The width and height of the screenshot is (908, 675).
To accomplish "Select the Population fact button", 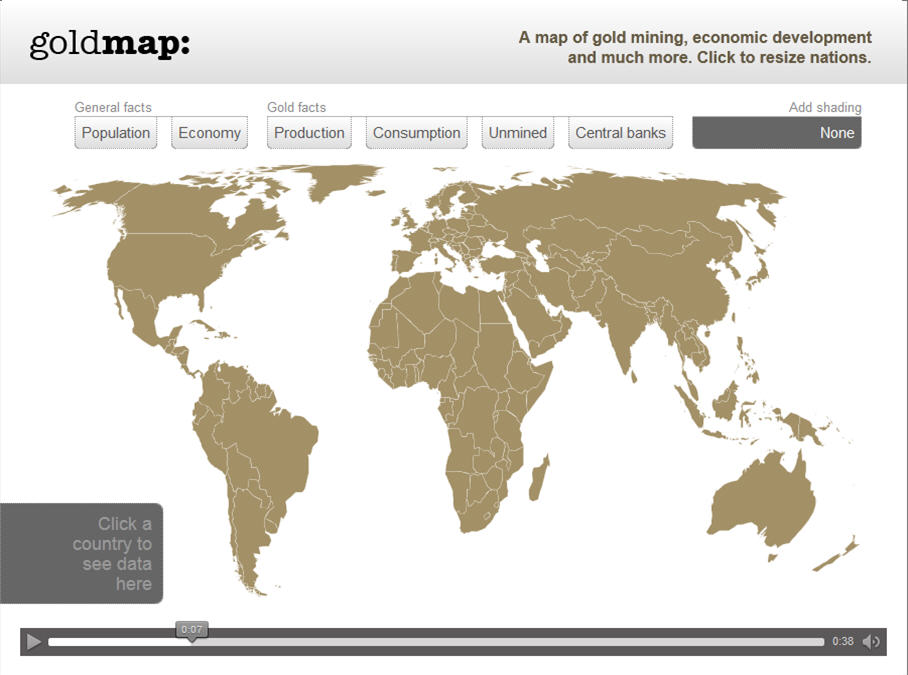I will click(x=116, y=133).
